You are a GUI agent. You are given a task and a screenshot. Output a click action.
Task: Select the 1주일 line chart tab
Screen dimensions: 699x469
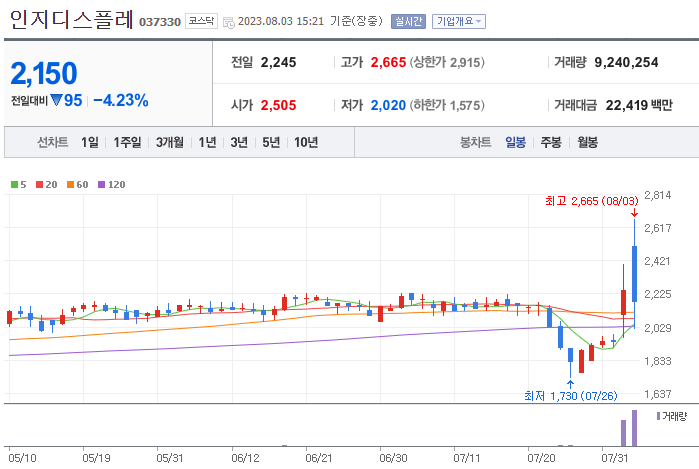(x=127, y=142)
